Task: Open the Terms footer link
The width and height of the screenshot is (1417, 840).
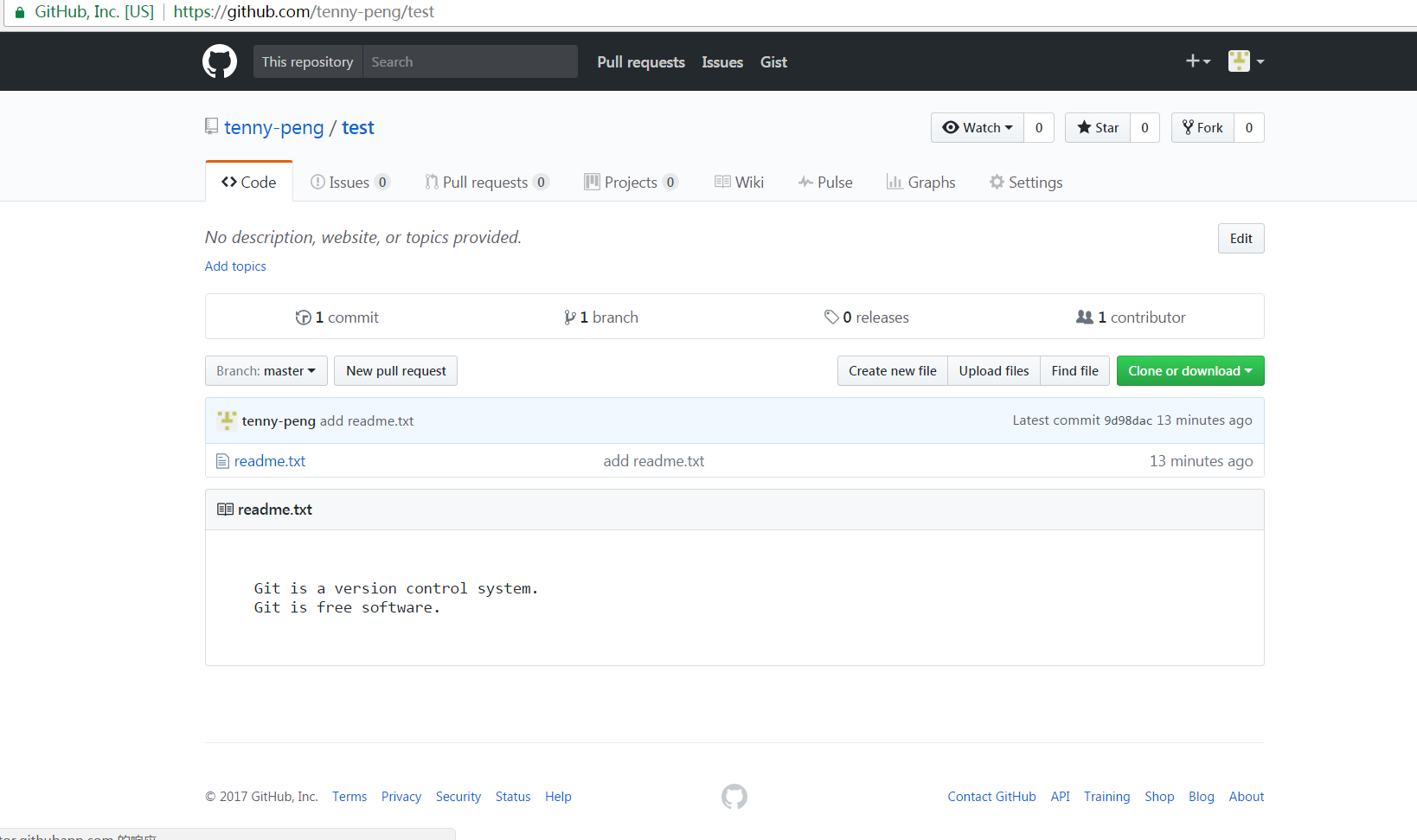Action: click(x=349, y=797)
